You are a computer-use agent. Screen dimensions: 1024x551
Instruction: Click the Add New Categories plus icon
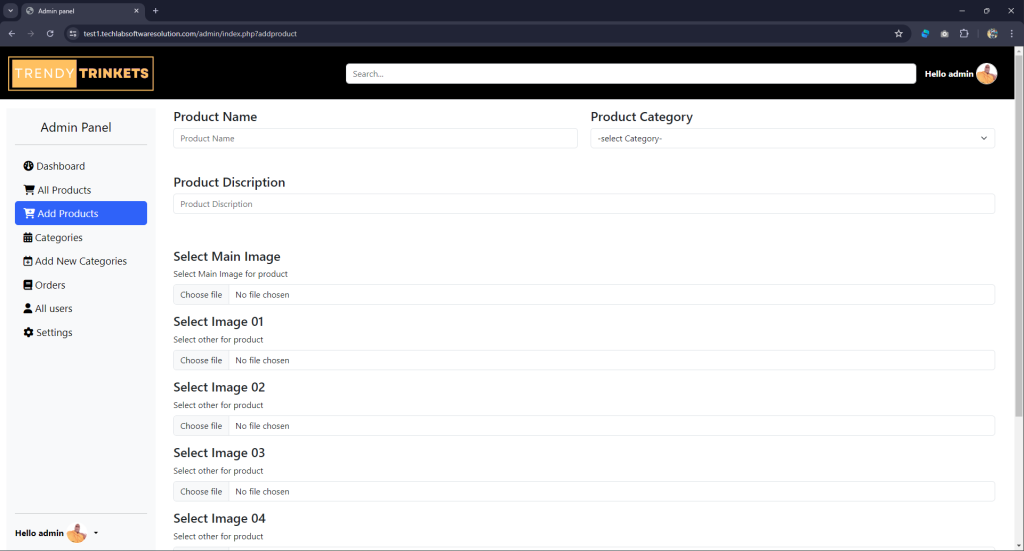[x=27, y=261]
